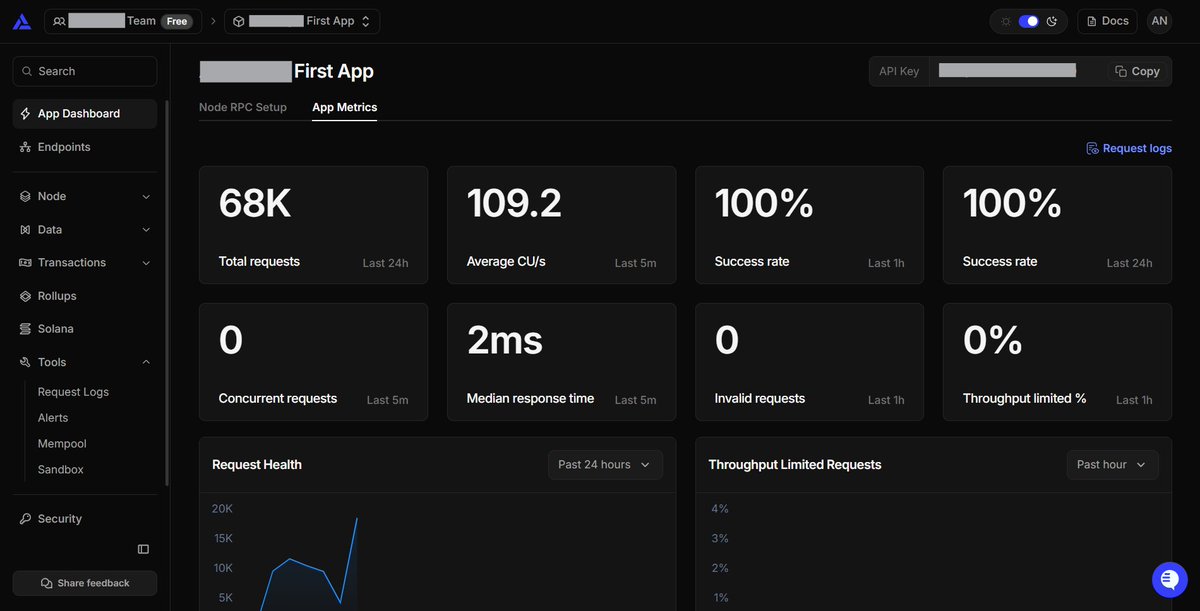Click the Transactions icon in sidebar
The image size is (1200, 611).
click(25, 263)
